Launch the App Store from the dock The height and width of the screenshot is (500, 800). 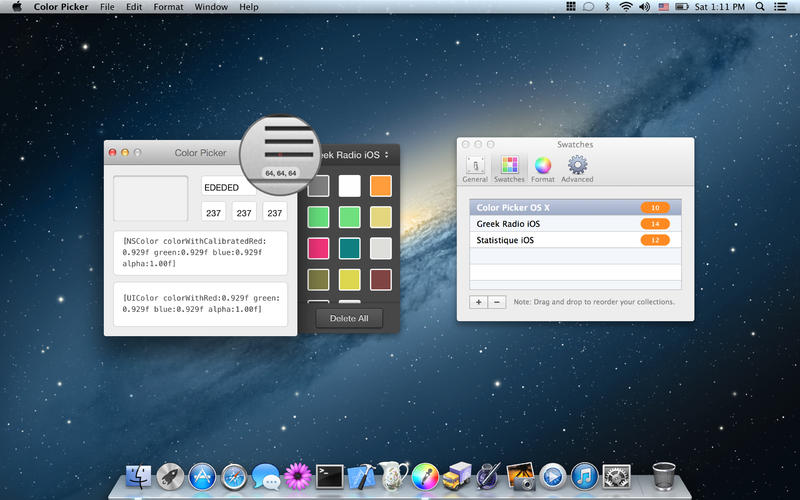coord(202,477)
